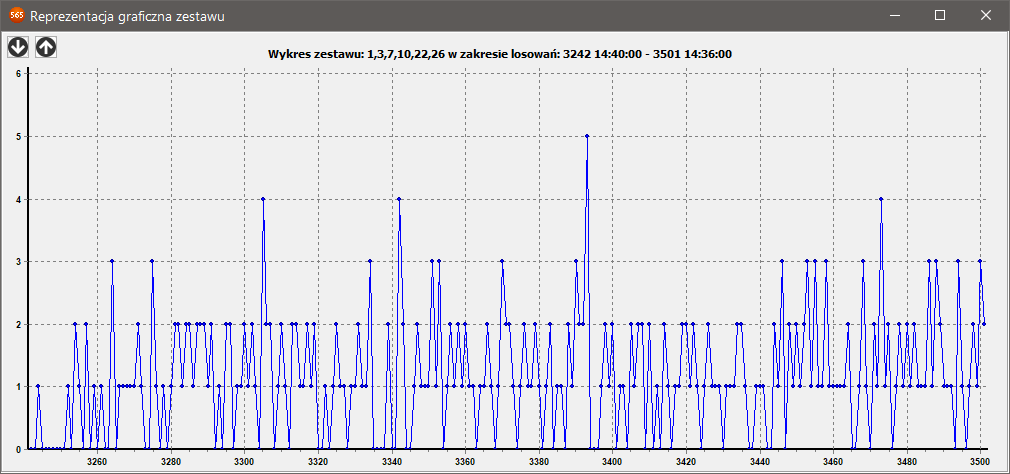Image resolution: width=1010 pixels, height=474 pixels.
Task: Click x-axis label 3380
Action: coord(538,461)
